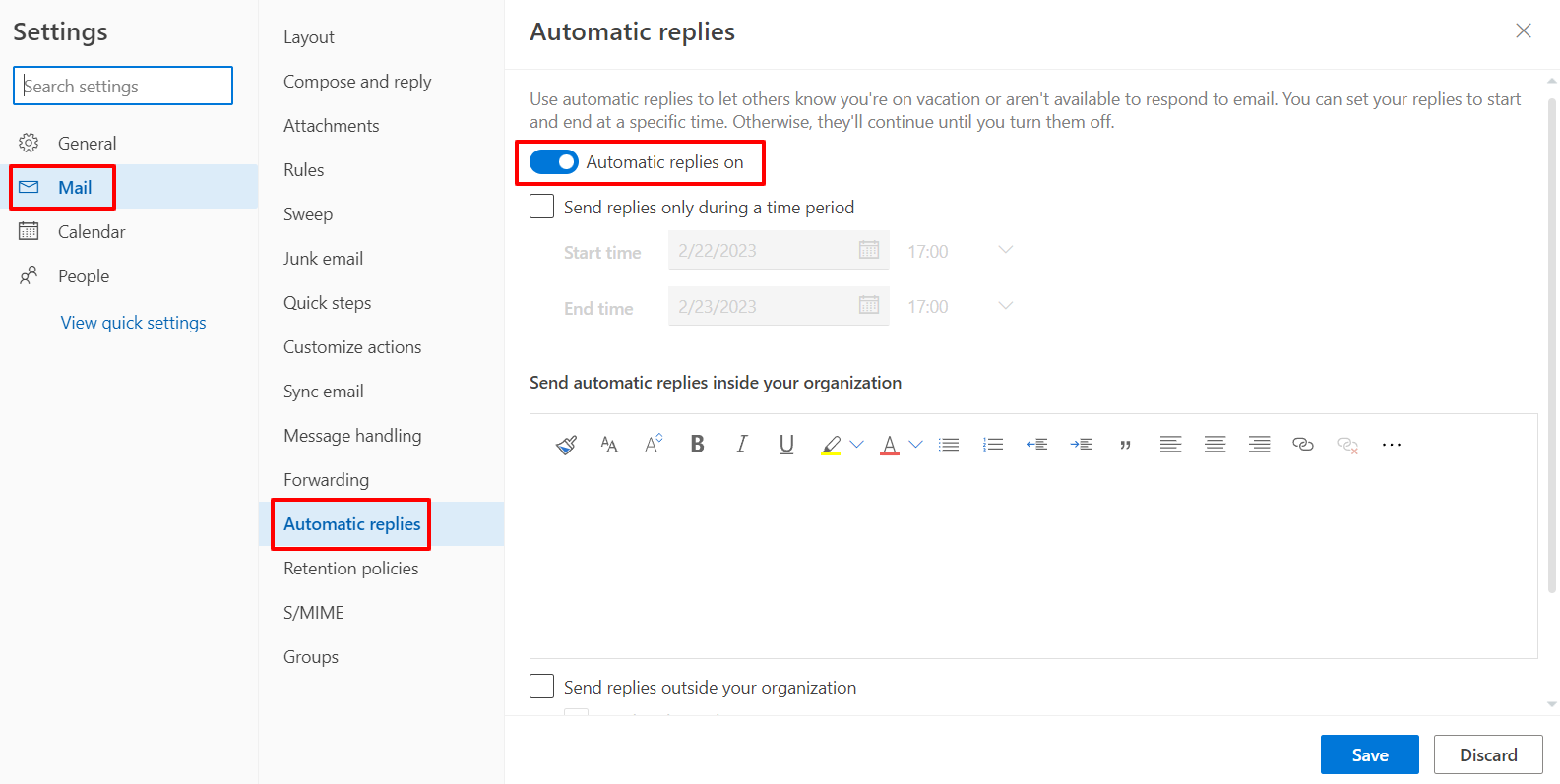This screenshot has width=1560, height=784.
Task: Click the Quote formatting icon
Action: (1125, 445)
